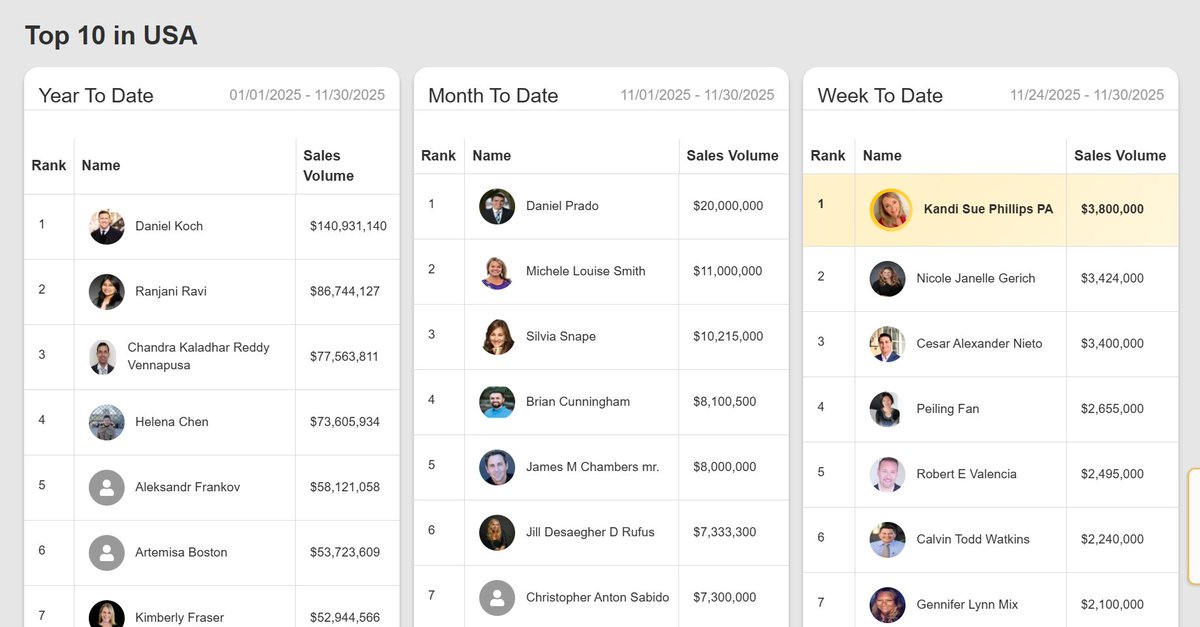Image resolution: width=1200 pixels, height=627 pixels.
Task: Click Rank column header in Week To Date
Action: pyautogui.click(x=828, y=156)
